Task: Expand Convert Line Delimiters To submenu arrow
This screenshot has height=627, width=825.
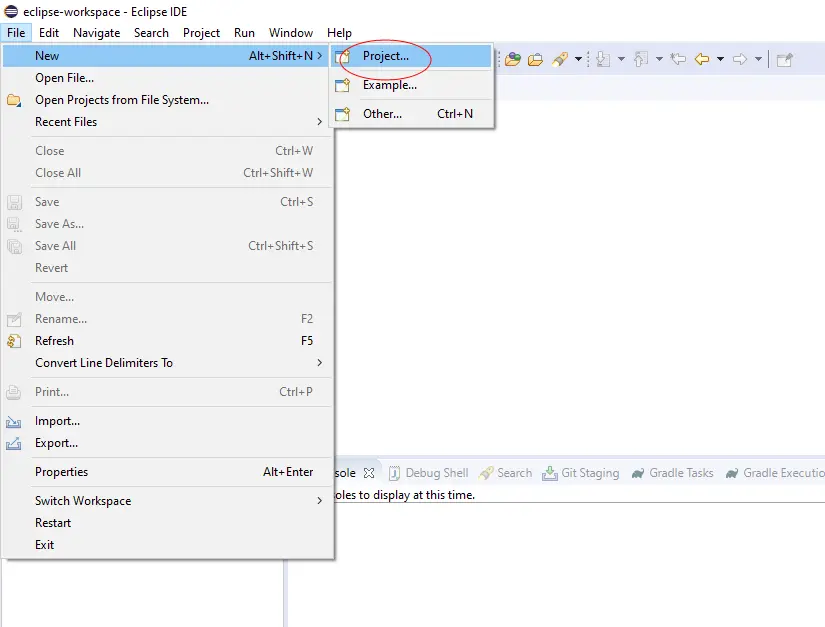Action: pyautogui.click(x=319, y=363)
